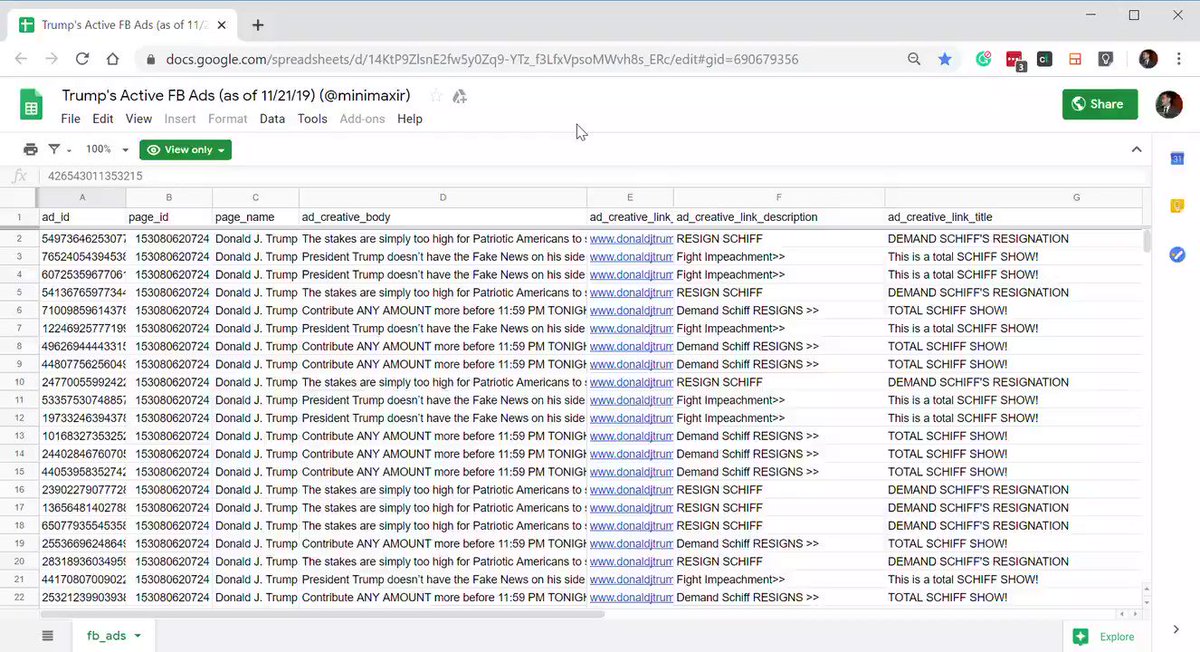The width and height of the screenshot is (1200, 652).
Task: Open the View only dropdown
Action: point(186,149)
